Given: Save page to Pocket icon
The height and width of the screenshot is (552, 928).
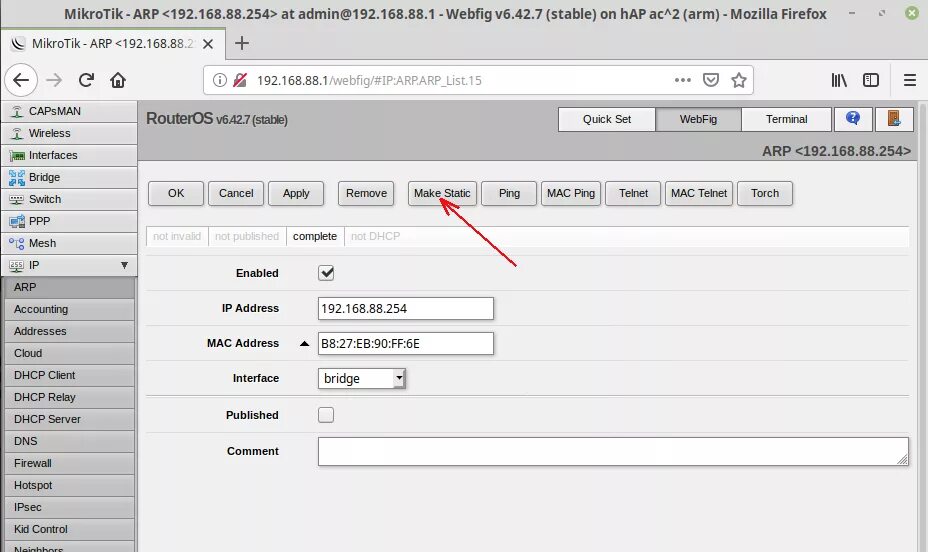Looking at the screenshot, I should point(711,80).
